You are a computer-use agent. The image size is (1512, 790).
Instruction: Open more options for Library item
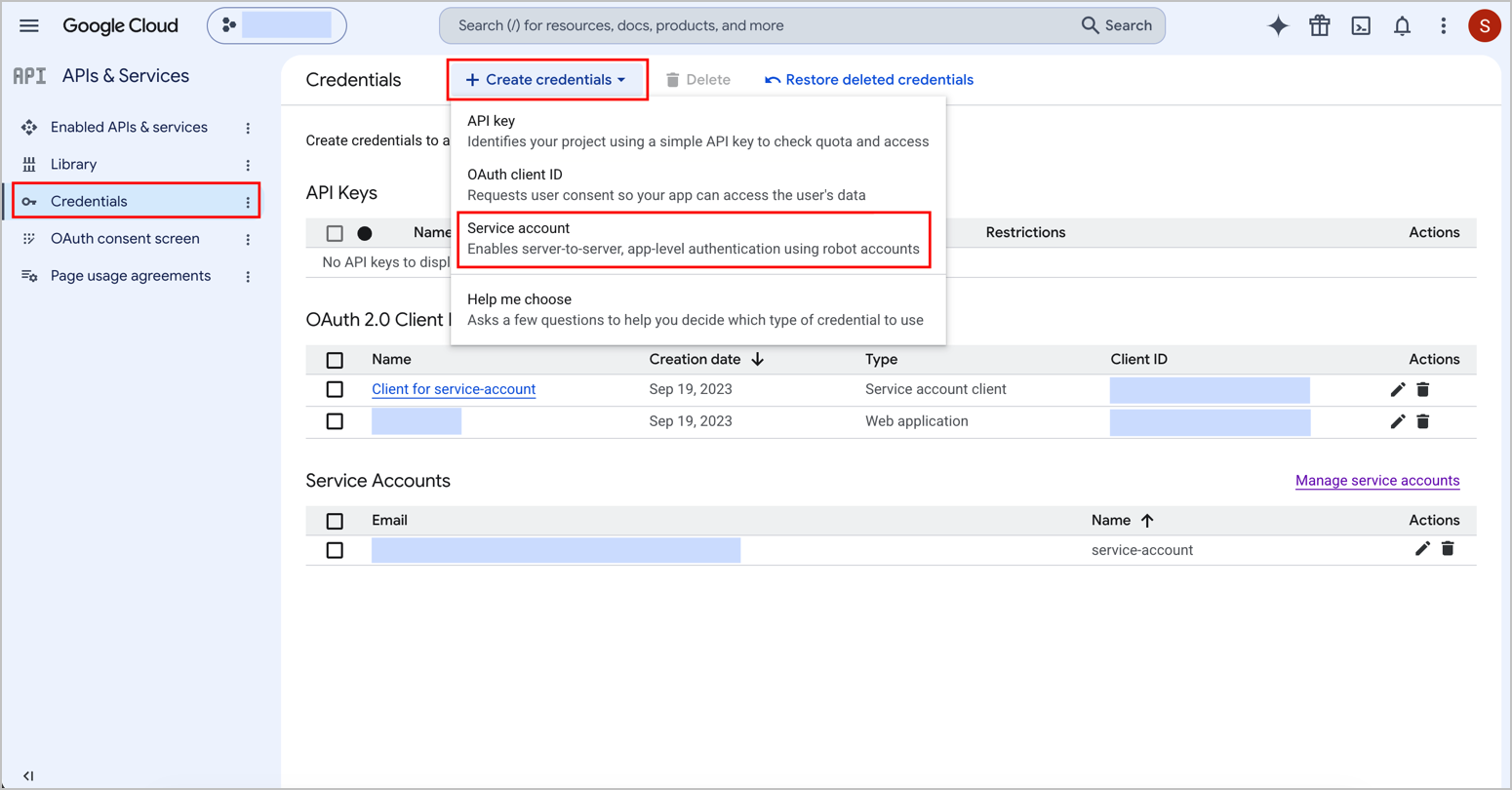point(248,165)
